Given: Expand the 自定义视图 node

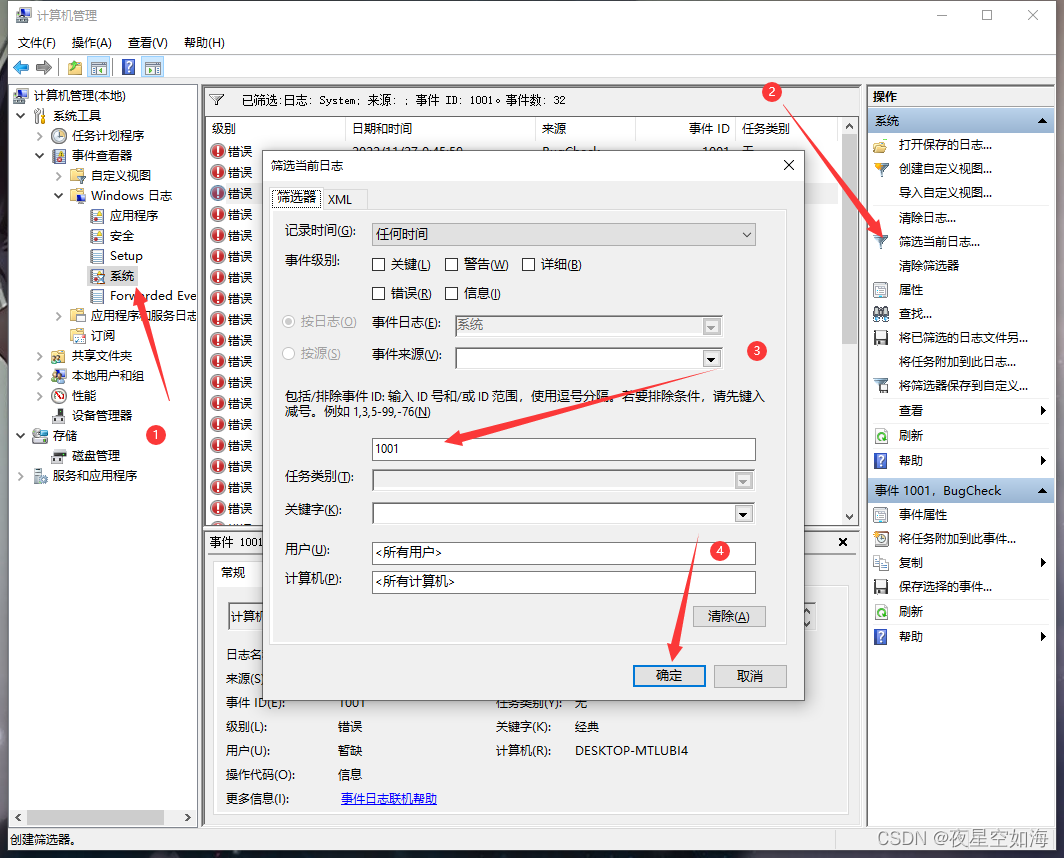Looking at the screenshot, I should (58, 176).
